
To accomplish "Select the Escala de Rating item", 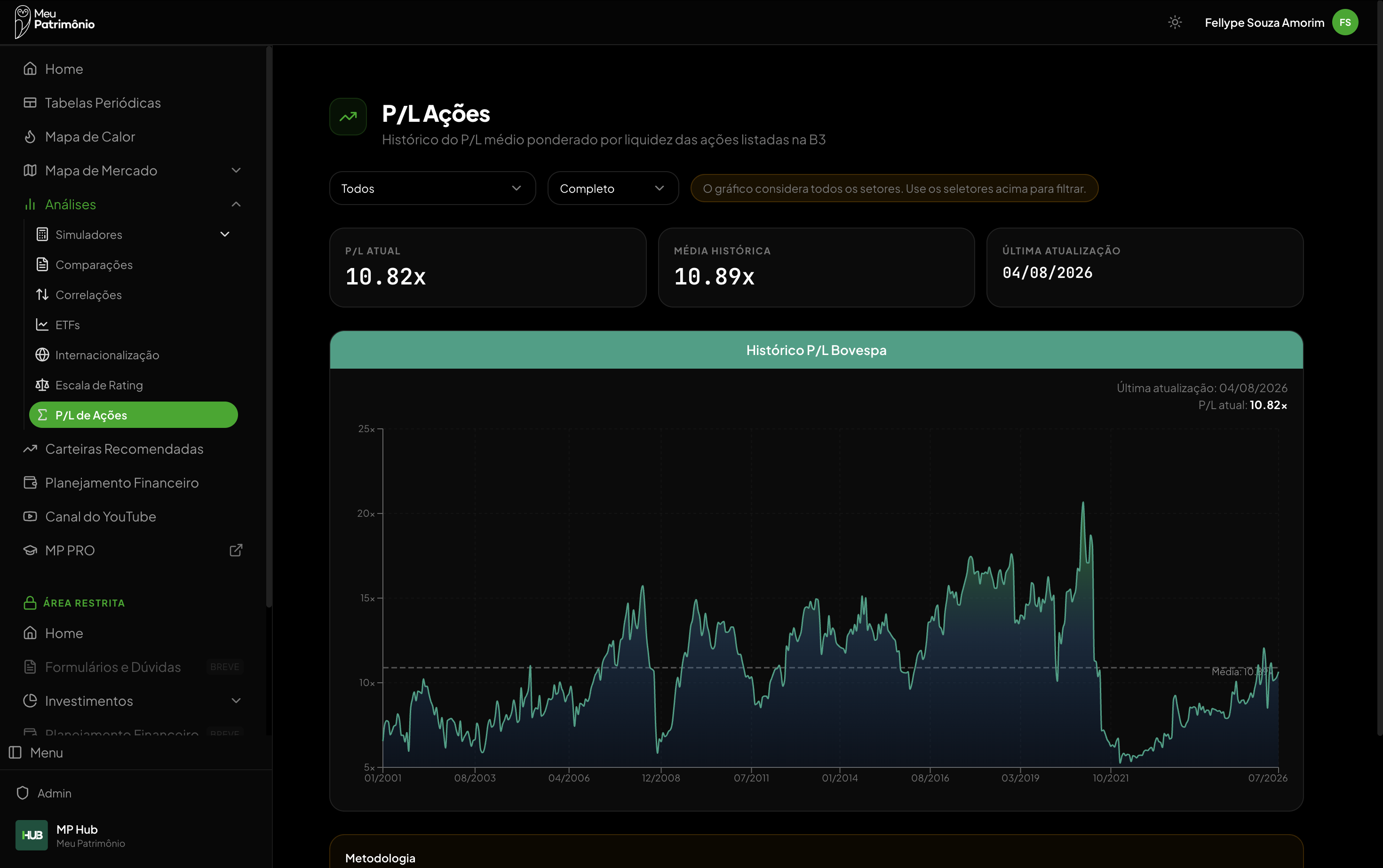I will (x=133, y=385).
